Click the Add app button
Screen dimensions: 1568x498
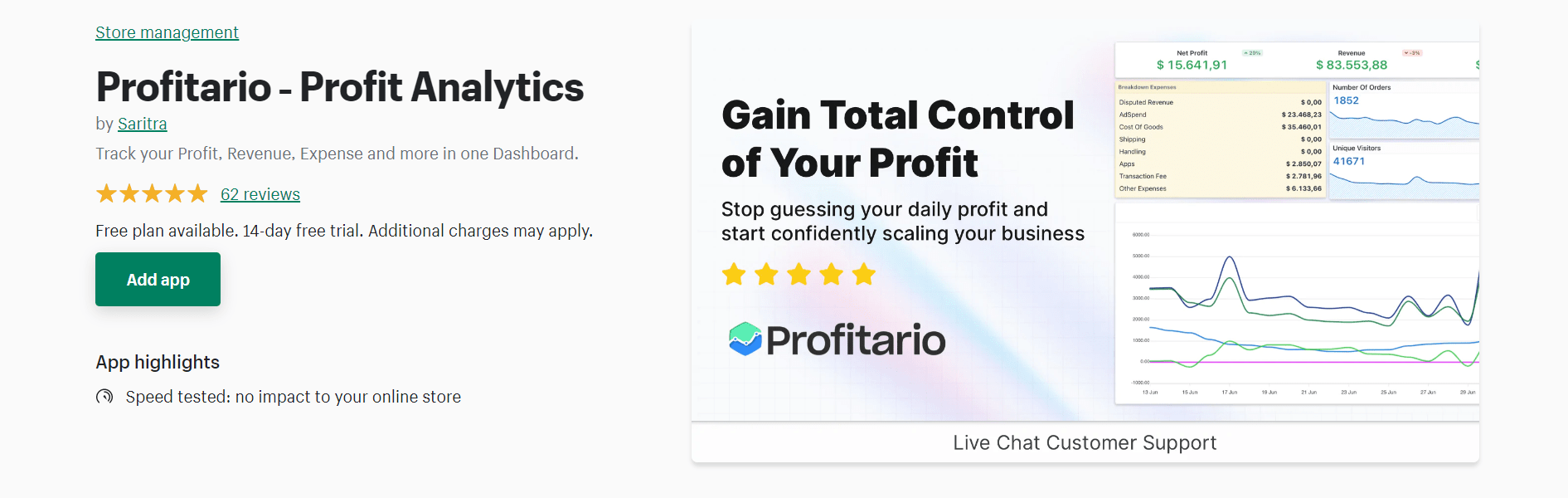158,279
